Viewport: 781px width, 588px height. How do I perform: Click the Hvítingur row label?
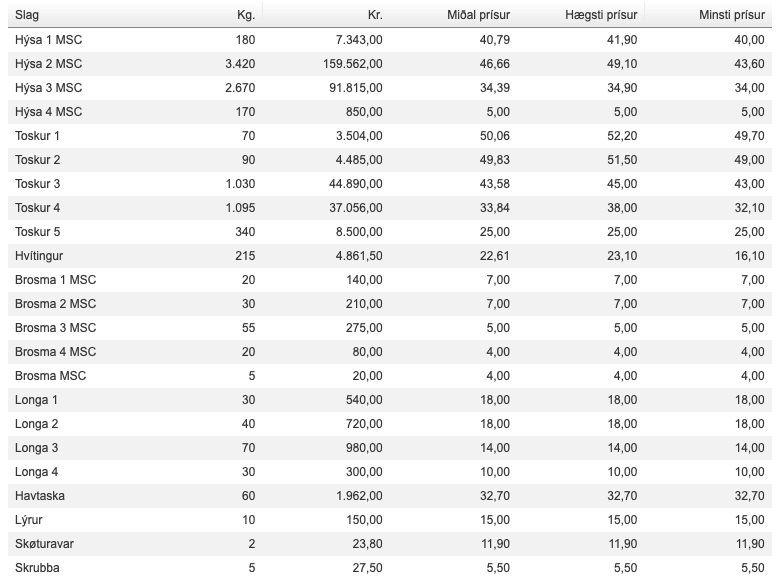coord(39,256)
